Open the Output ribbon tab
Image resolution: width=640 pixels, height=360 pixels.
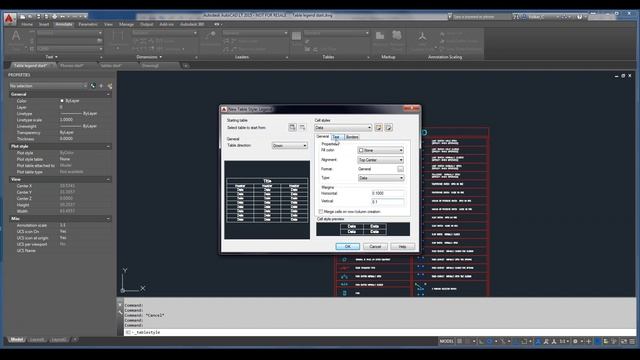pos(147,24)
